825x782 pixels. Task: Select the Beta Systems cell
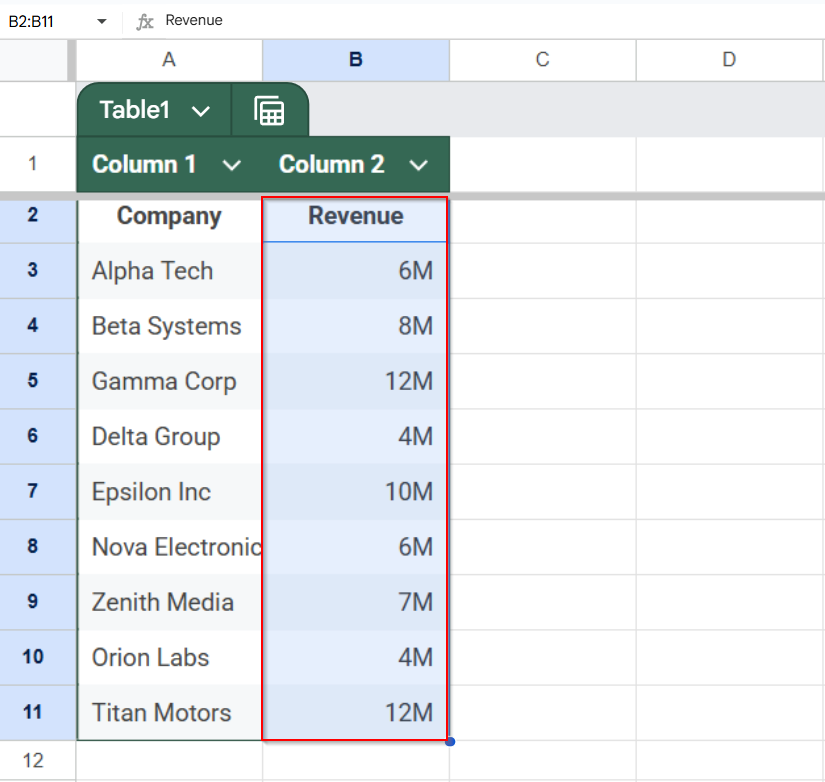(169, 326)
